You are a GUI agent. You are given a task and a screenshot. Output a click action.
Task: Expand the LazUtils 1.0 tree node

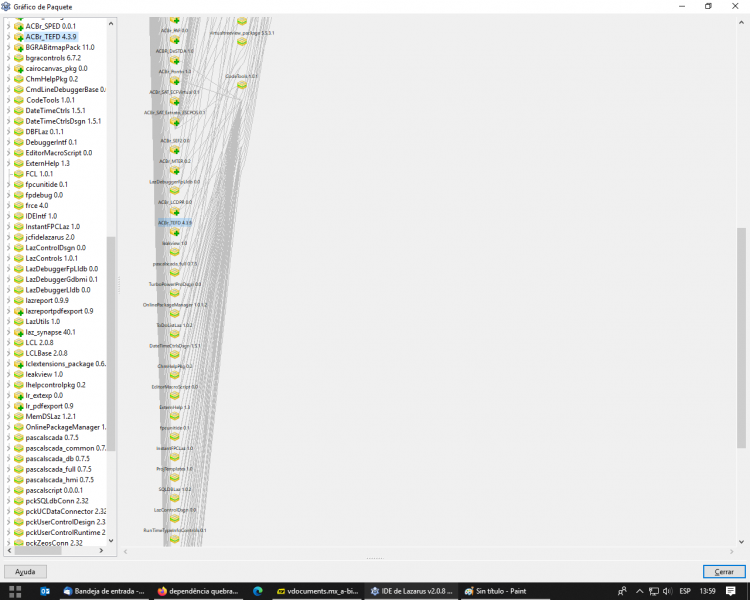pyautogui.click(x=9, y=322)
